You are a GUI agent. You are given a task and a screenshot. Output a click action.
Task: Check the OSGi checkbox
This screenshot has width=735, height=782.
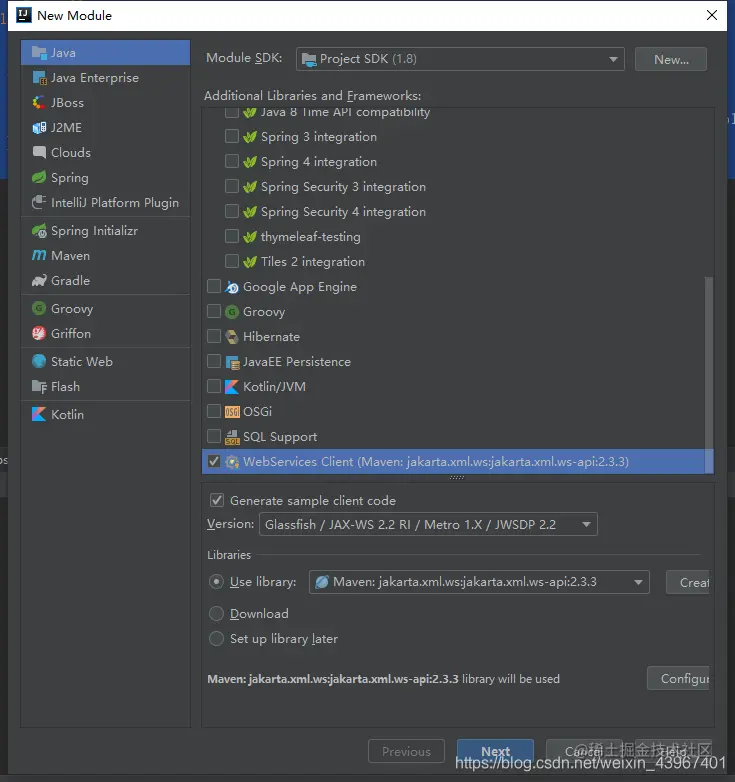[214, 411]
